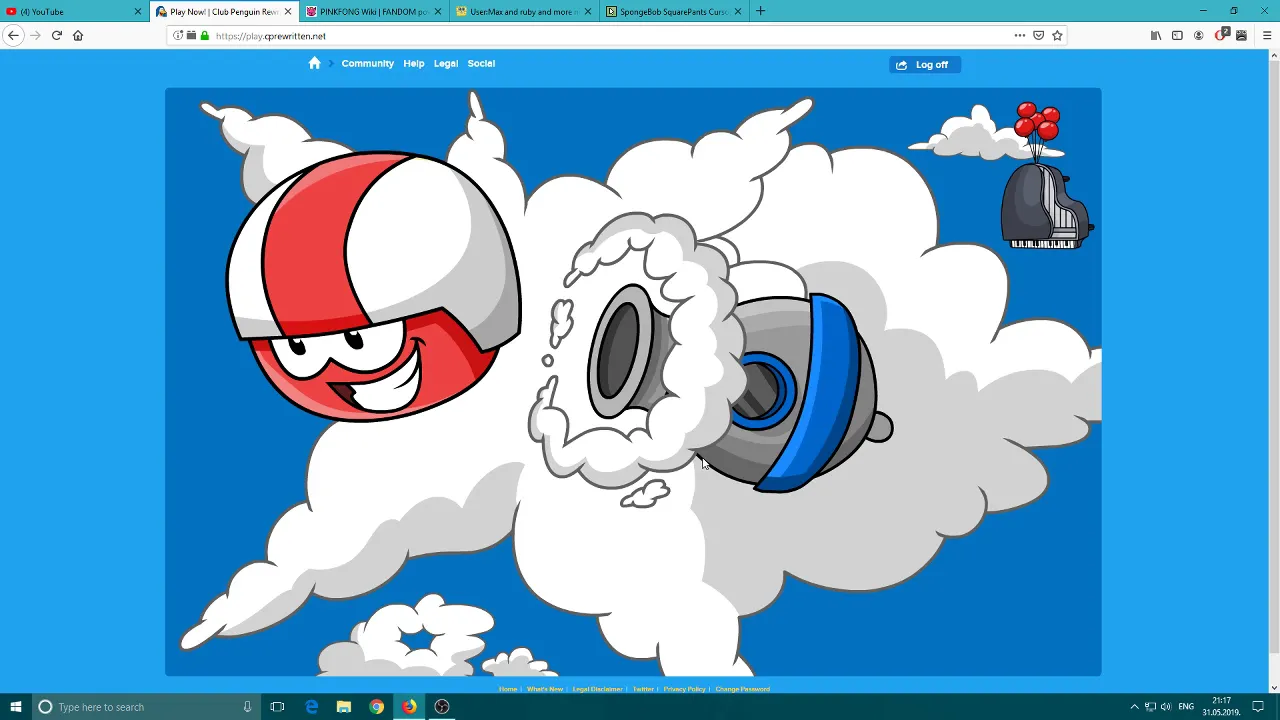Click the green padlock site info icon
The height and width of the screenshot is (720, 1280).
point(205,35)
